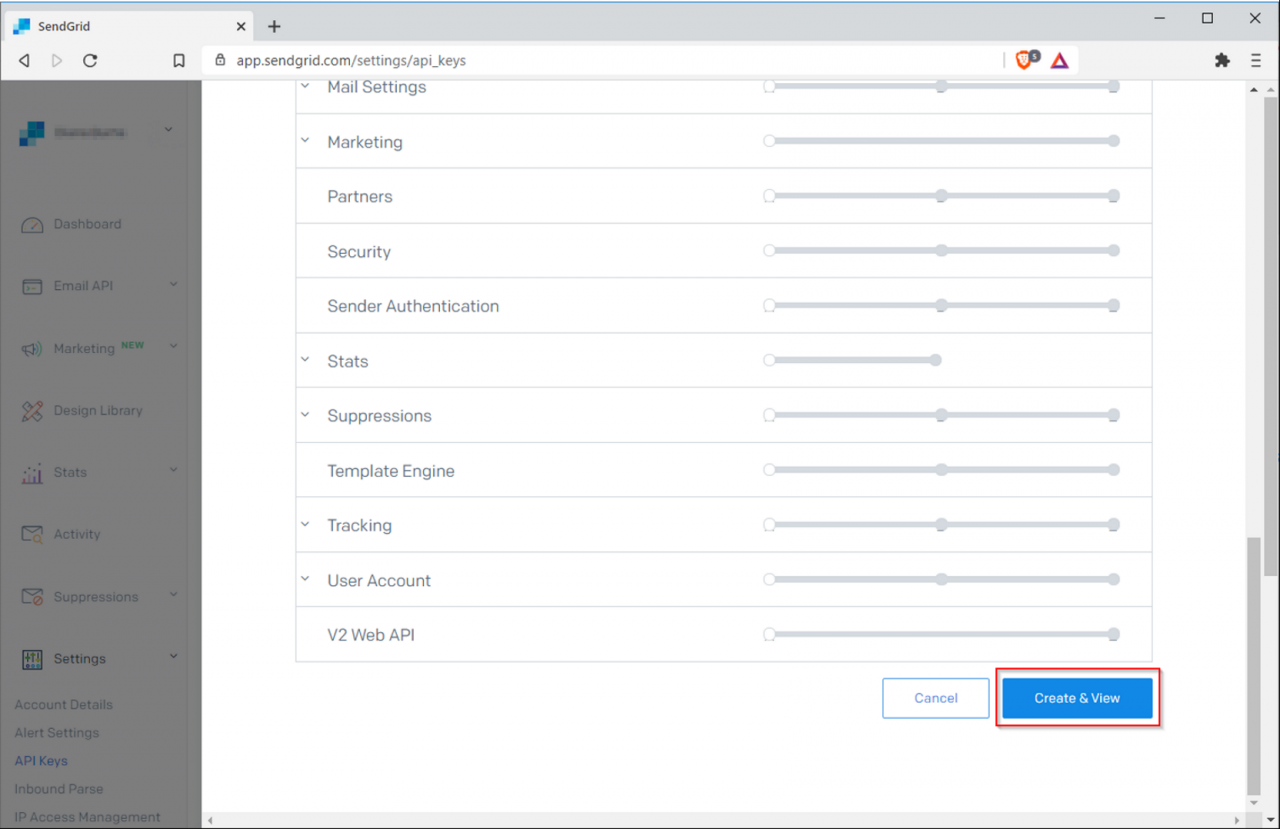Click the Marketing megaphone icon

pyautogui.click(x=32, y=349)
